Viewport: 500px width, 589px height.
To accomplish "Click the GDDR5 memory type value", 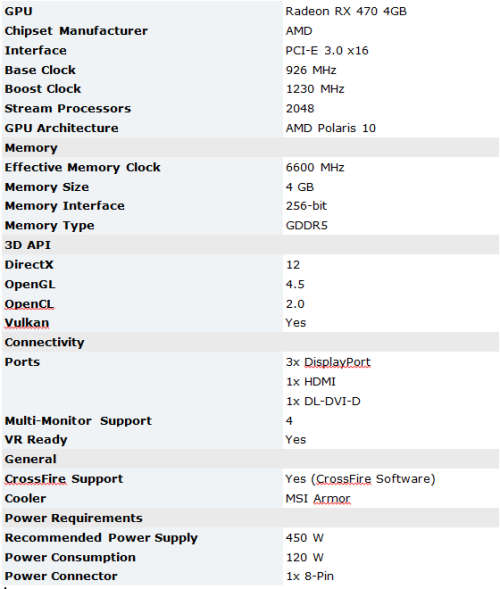I will coord(307,225).
